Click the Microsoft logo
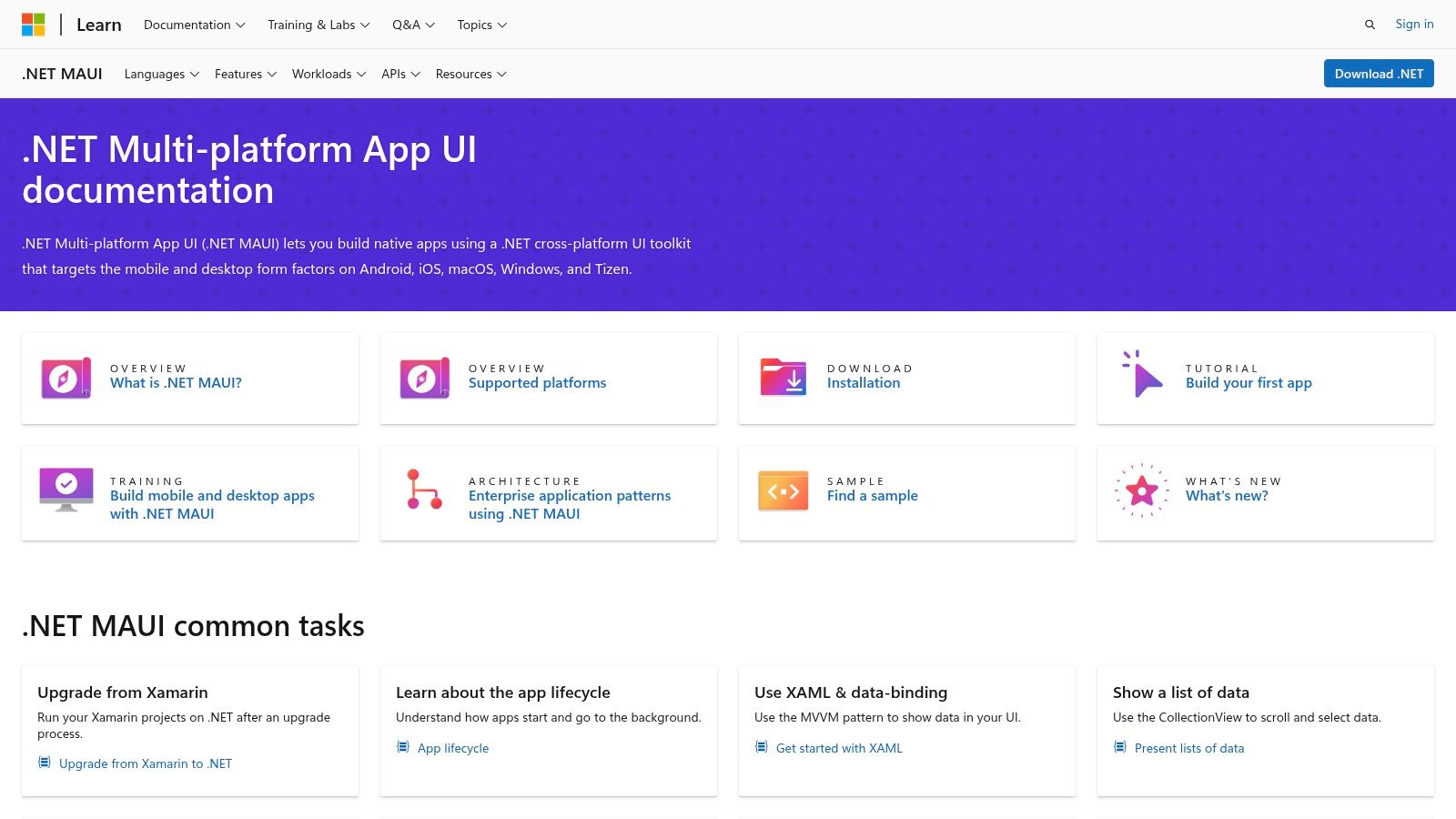1456x819 pixels. (x=34, y=25)
